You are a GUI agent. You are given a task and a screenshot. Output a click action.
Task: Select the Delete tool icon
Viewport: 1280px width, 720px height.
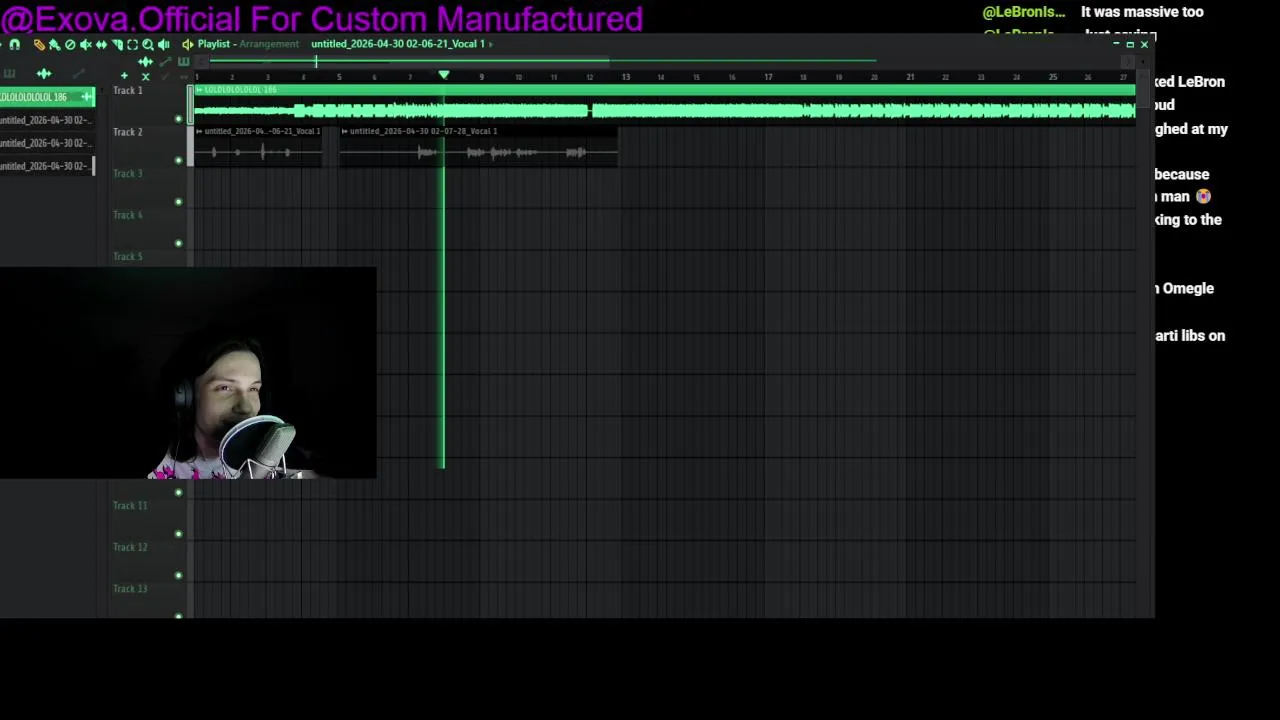click(70, 45)
